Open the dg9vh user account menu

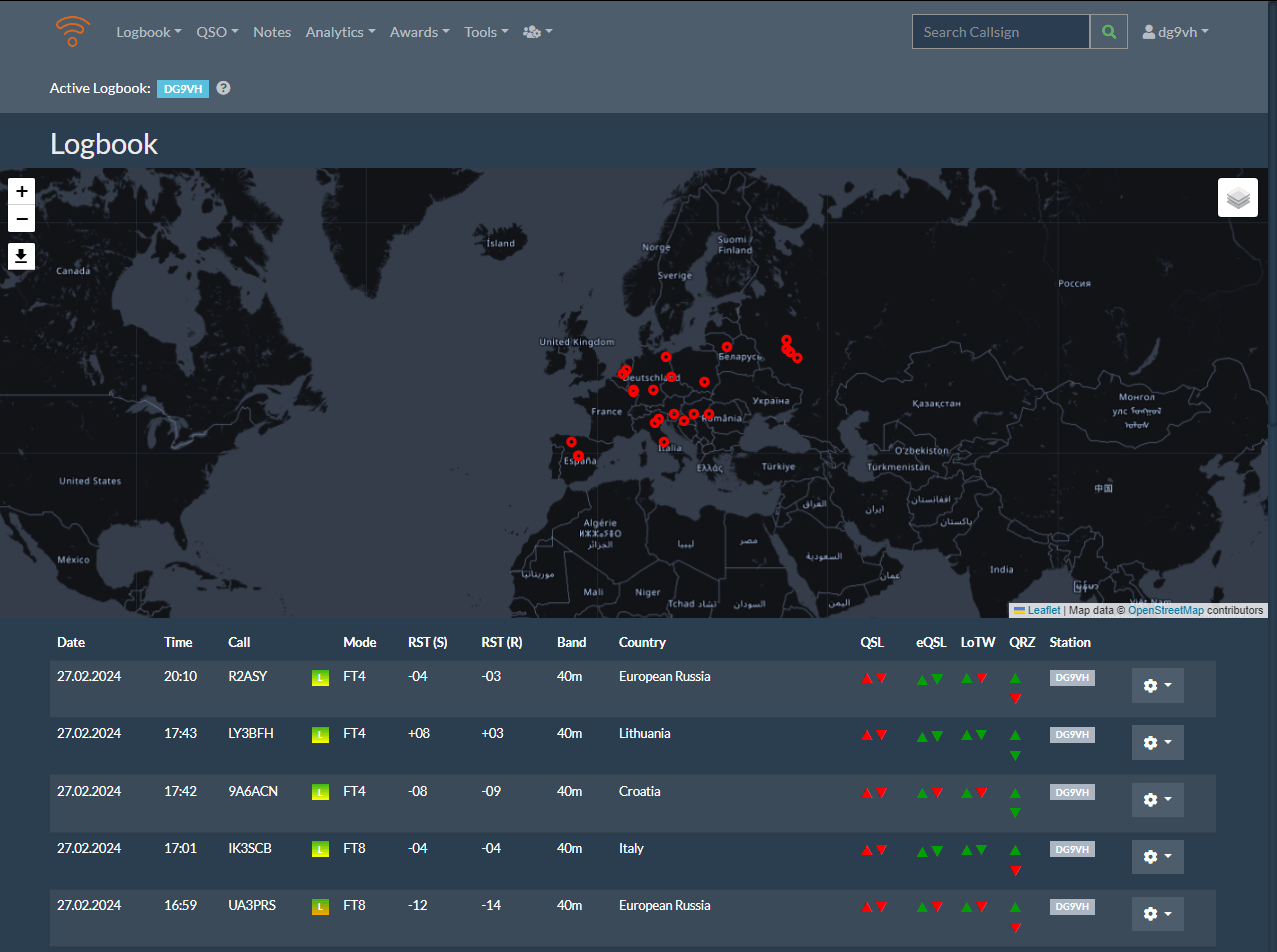tap(1176, 32)
